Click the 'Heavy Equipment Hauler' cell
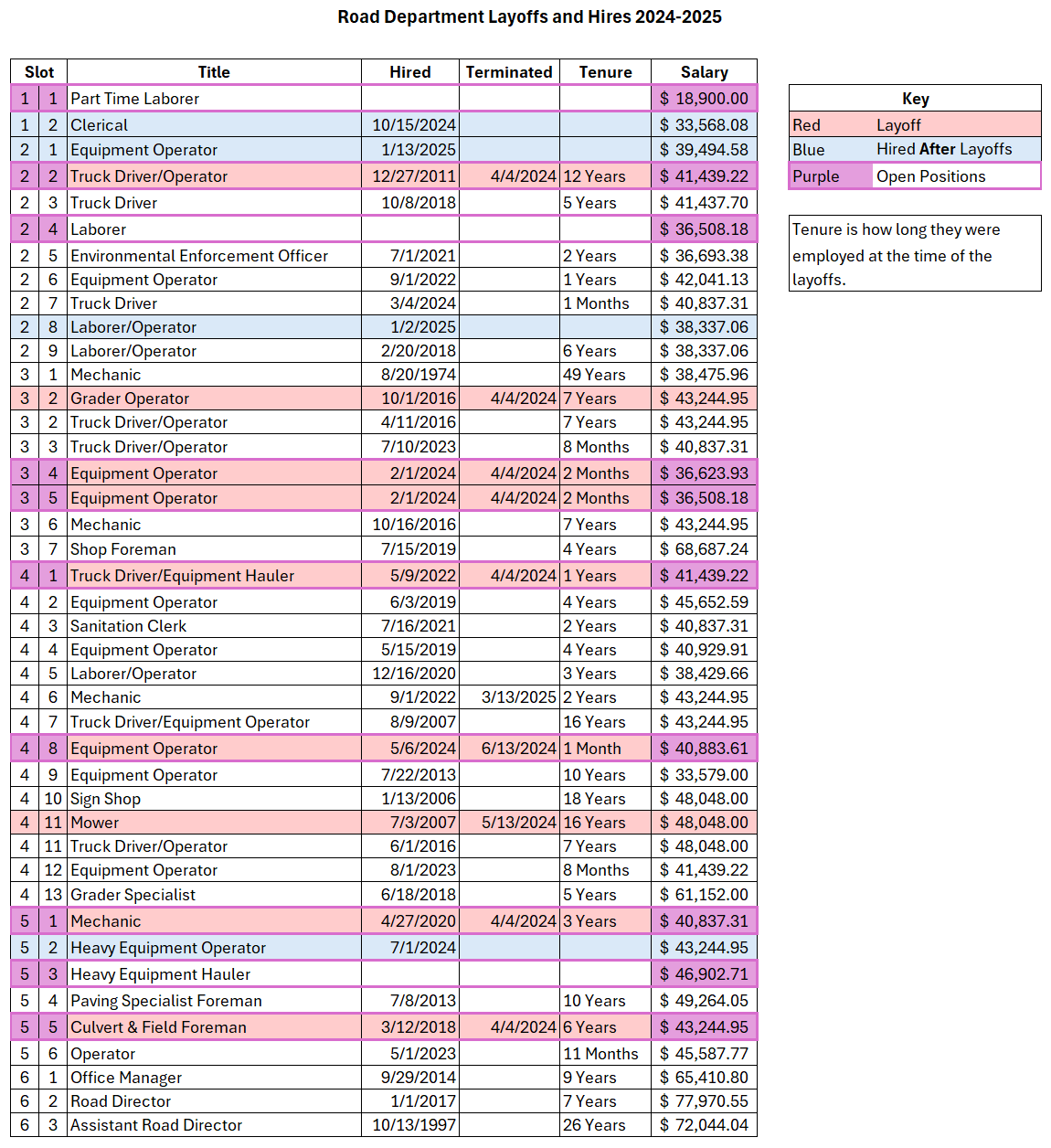 [214, 974]
